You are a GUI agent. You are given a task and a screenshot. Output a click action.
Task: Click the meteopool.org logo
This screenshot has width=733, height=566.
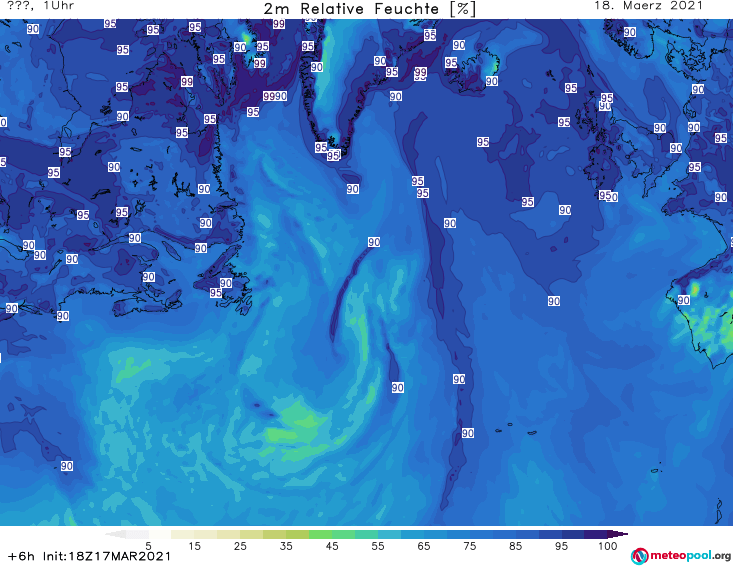681,556
